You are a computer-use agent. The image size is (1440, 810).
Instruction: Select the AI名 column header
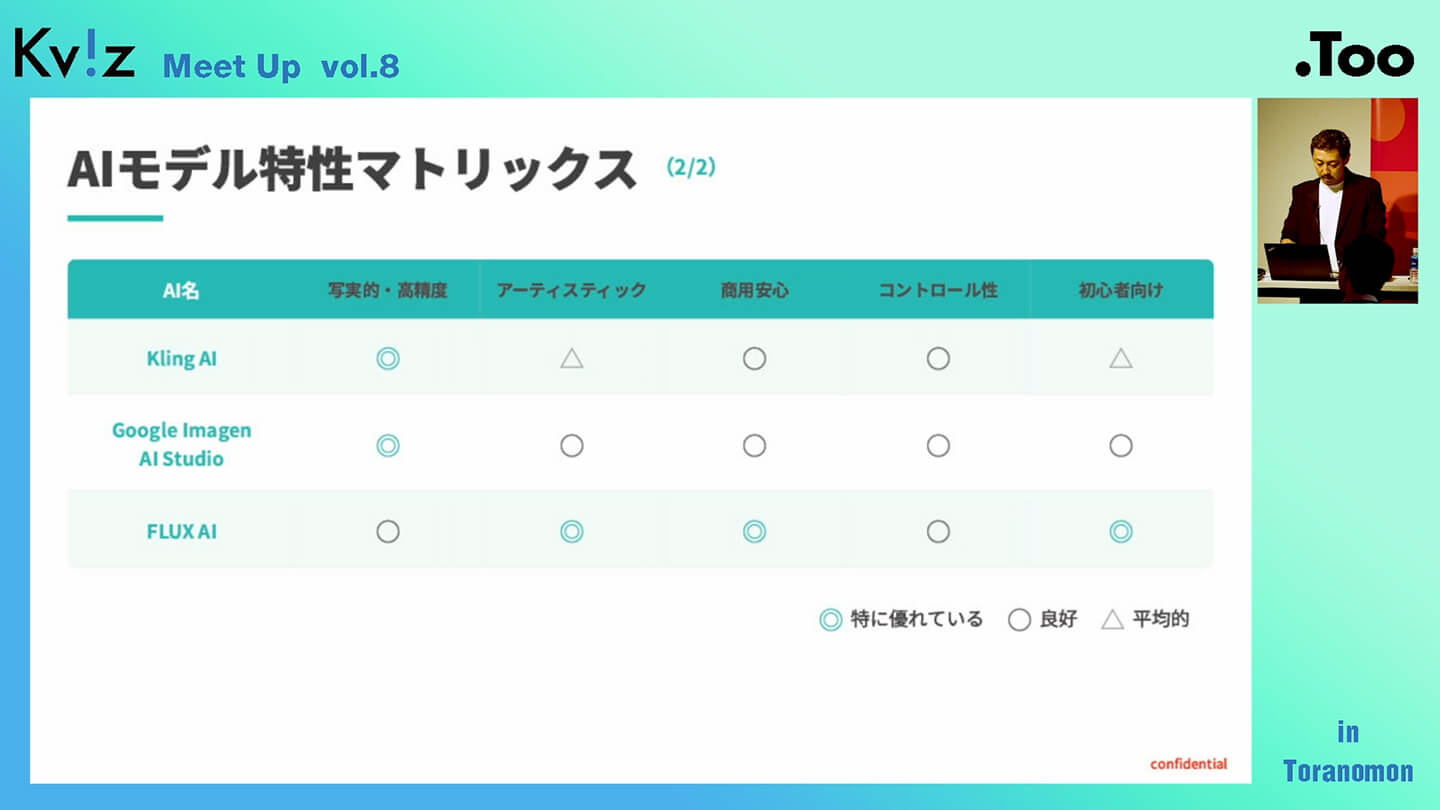[181, 291]
